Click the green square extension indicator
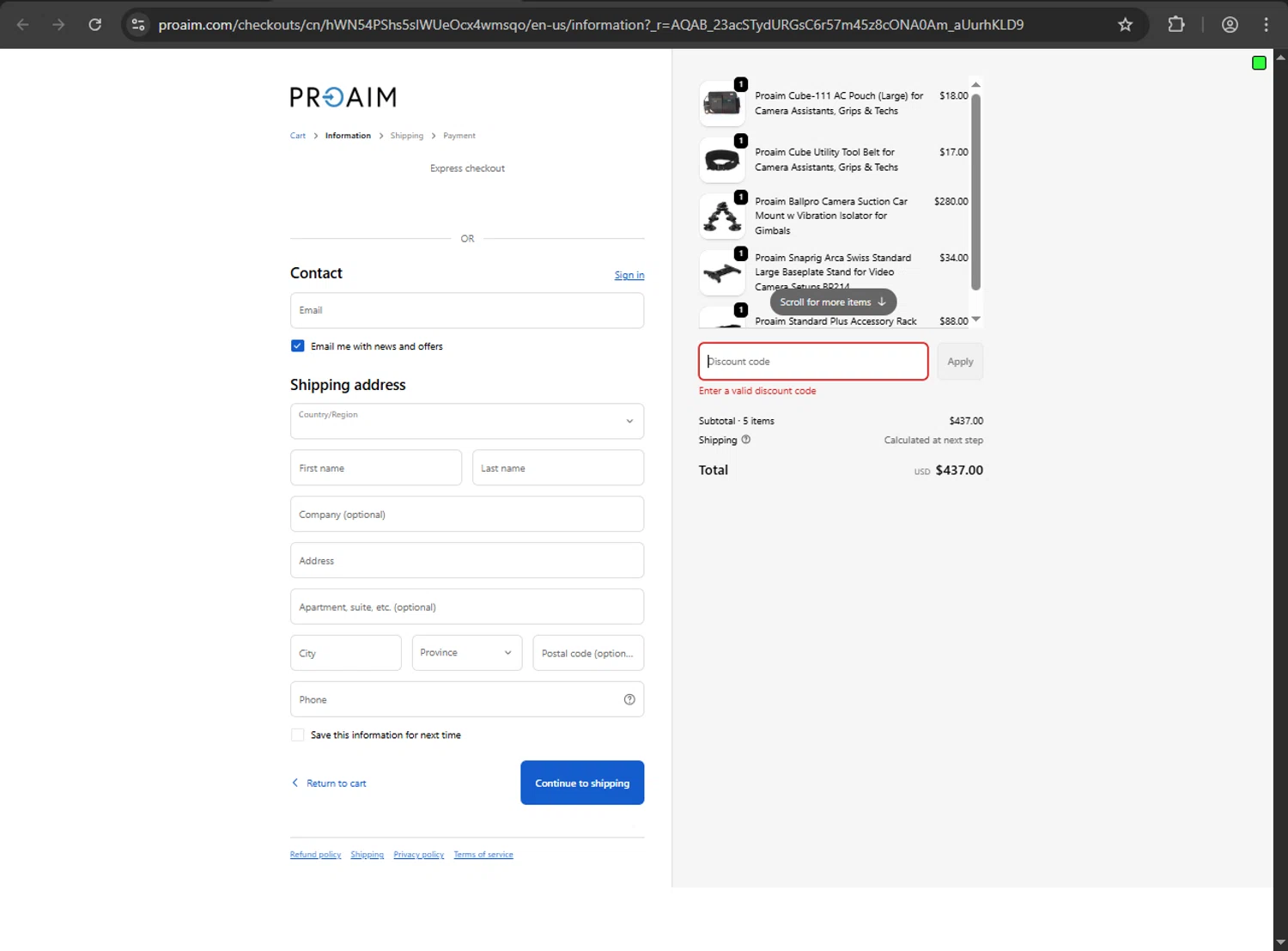This screenshot has height=951, width=1288. (1259, 63)
